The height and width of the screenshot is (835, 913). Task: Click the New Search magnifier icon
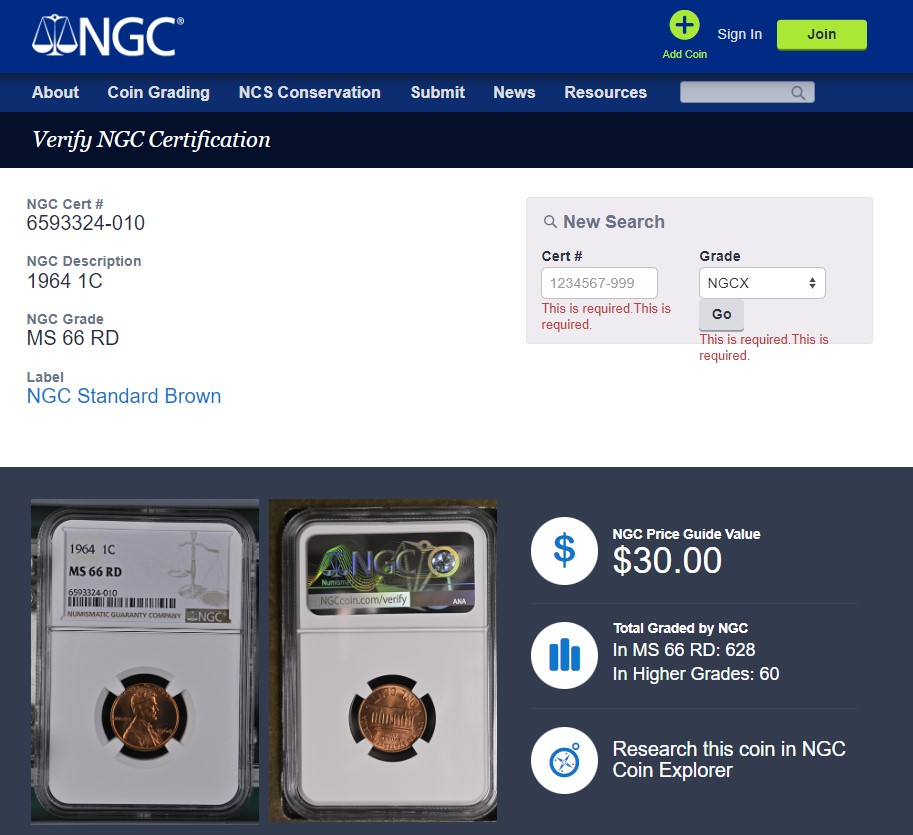[550, 222]
